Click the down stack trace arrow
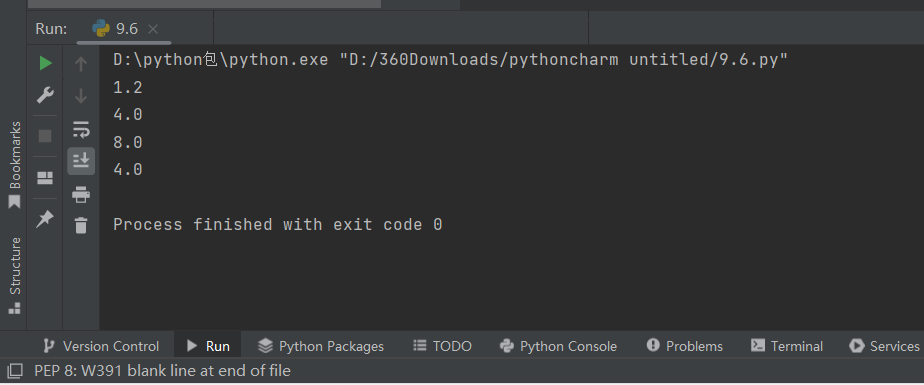This screenshot has width=924, height=385. tap(81, 96)
